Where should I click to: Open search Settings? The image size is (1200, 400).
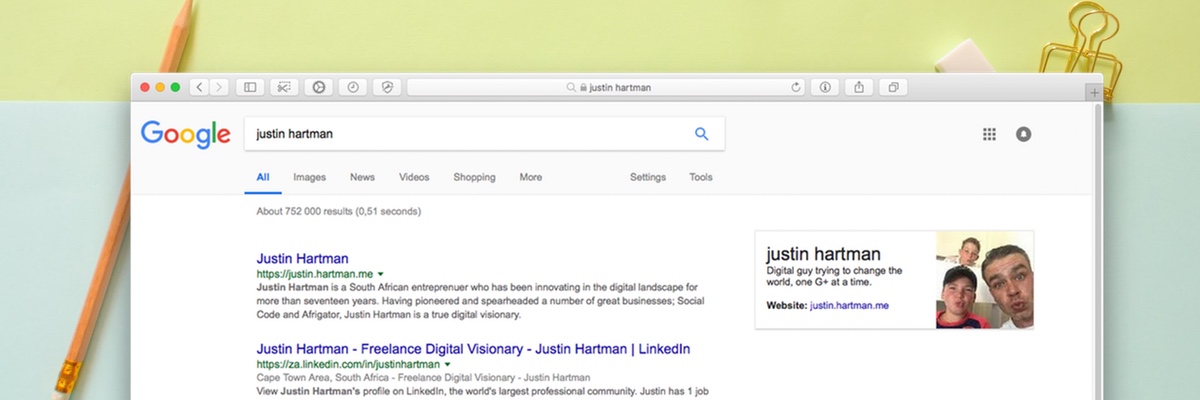pos(648,177)
